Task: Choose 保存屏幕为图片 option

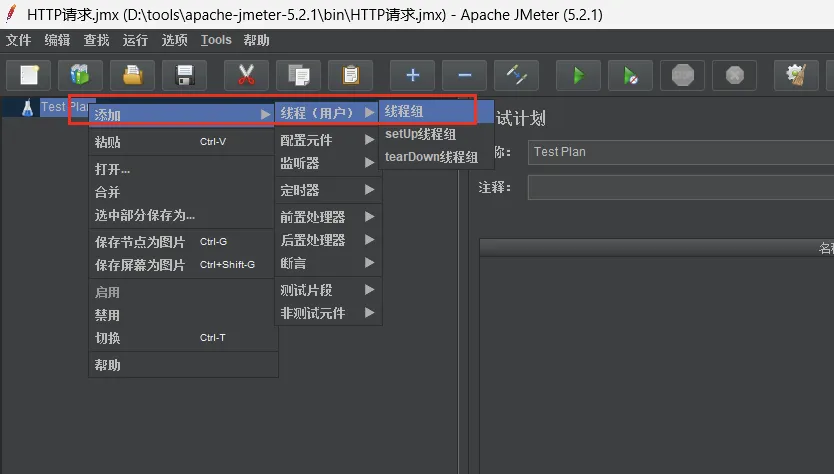Action: 182,265
